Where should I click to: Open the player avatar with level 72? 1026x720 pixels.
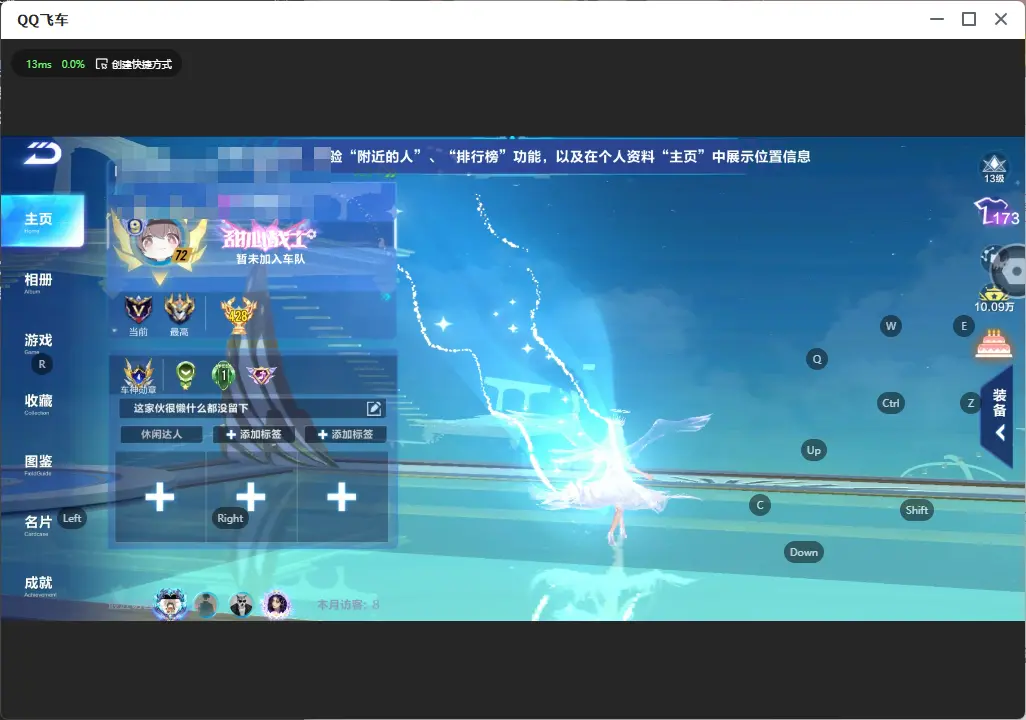coord(160,243)
